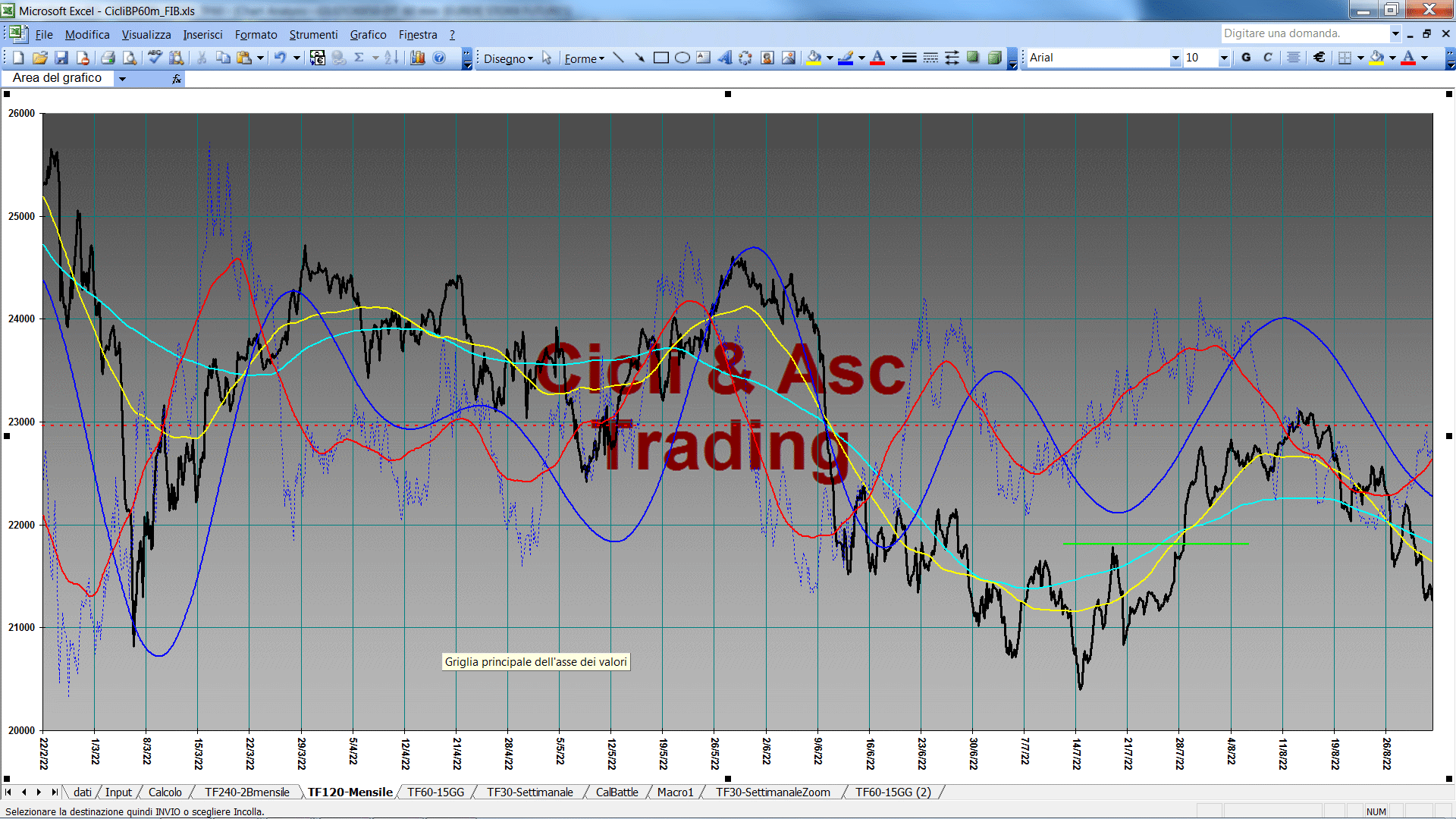Click the AutoSum sigma icon
This screenshot has width=1456, height=819.
point(359,58)
